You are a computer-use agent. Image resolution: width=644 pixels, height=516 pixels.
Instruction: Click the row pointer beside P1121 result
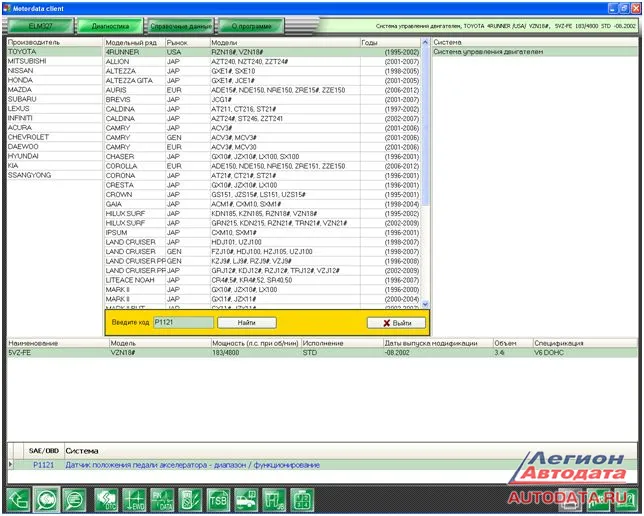coord(11,465)
